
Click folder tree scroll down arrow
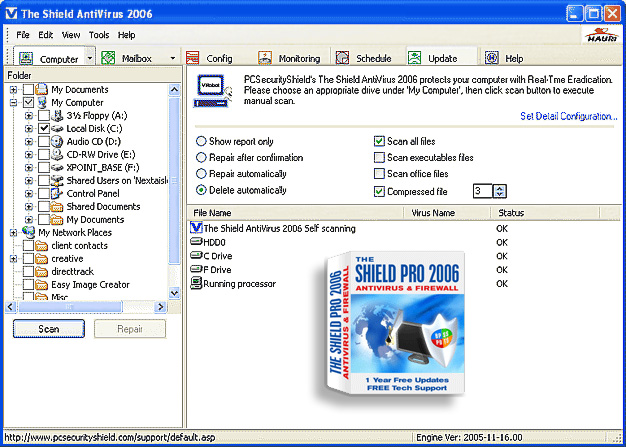[174, 293]
